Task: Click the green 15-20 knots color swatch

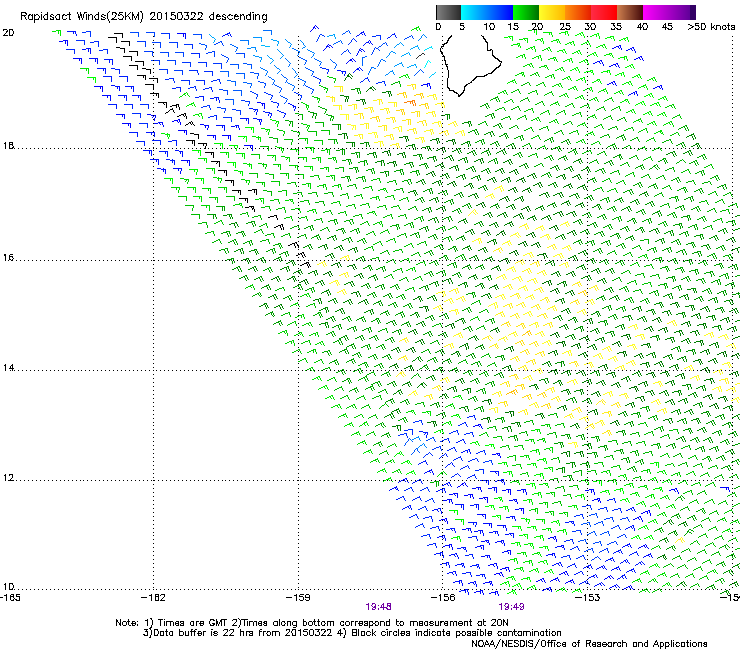Action: tap(526, 12)
